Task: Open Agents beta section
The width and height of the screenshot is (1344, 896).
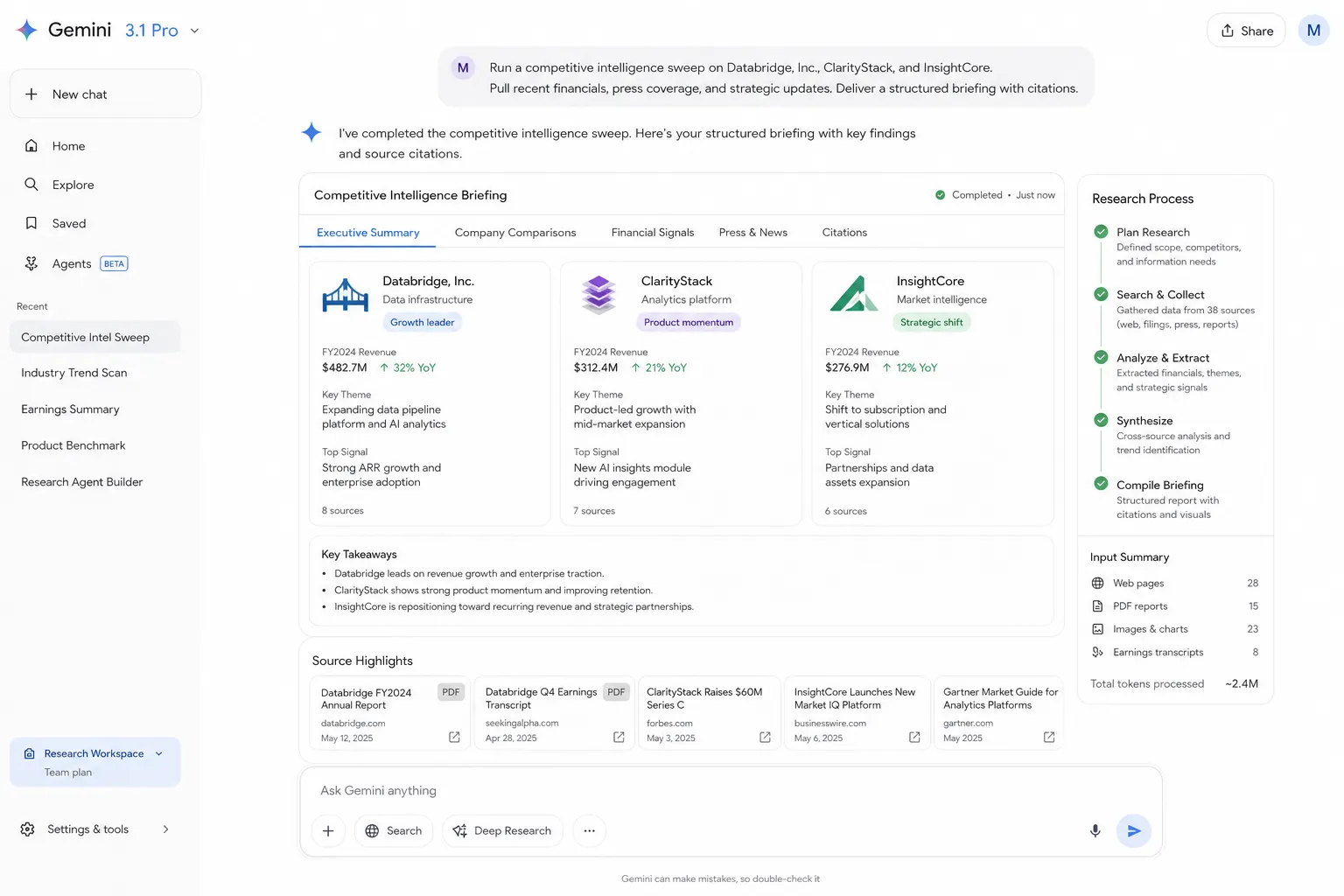Action: [x=76, y=263]
